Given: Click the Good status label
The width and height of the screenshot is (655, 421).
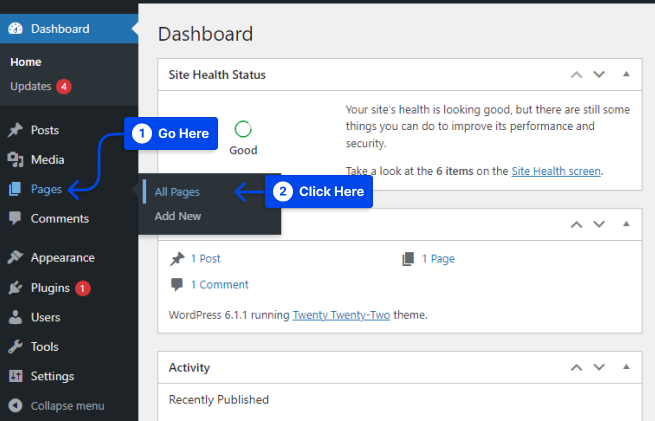Looking at the screenshot, I should tap(243, 150).
